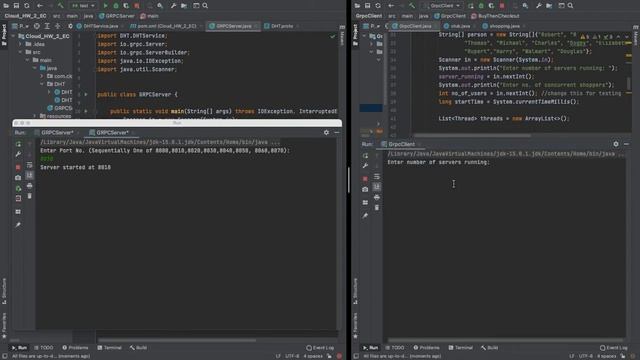
Task: Click the red Stop icon in the right window top toolbar
Action: pos(502,6)
